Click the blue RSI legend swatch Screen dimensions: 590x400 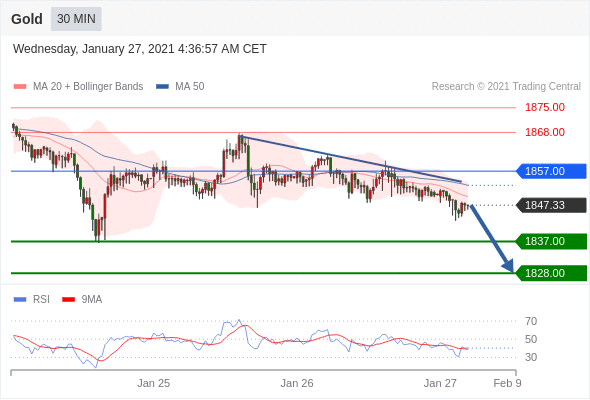[x=20, y=300]
